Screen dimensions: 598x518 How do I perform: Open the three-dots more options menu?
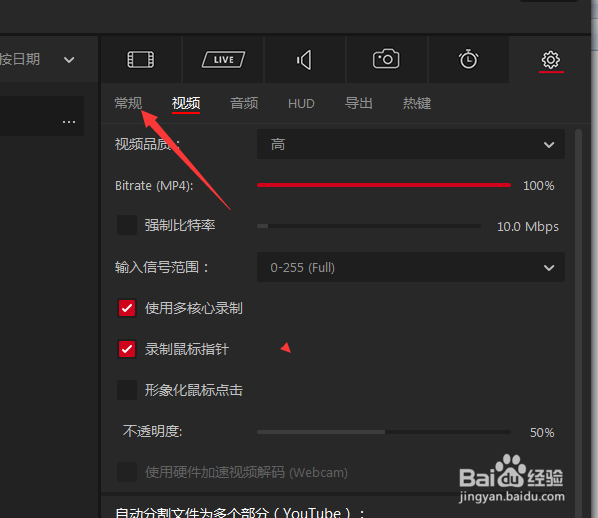69,122
